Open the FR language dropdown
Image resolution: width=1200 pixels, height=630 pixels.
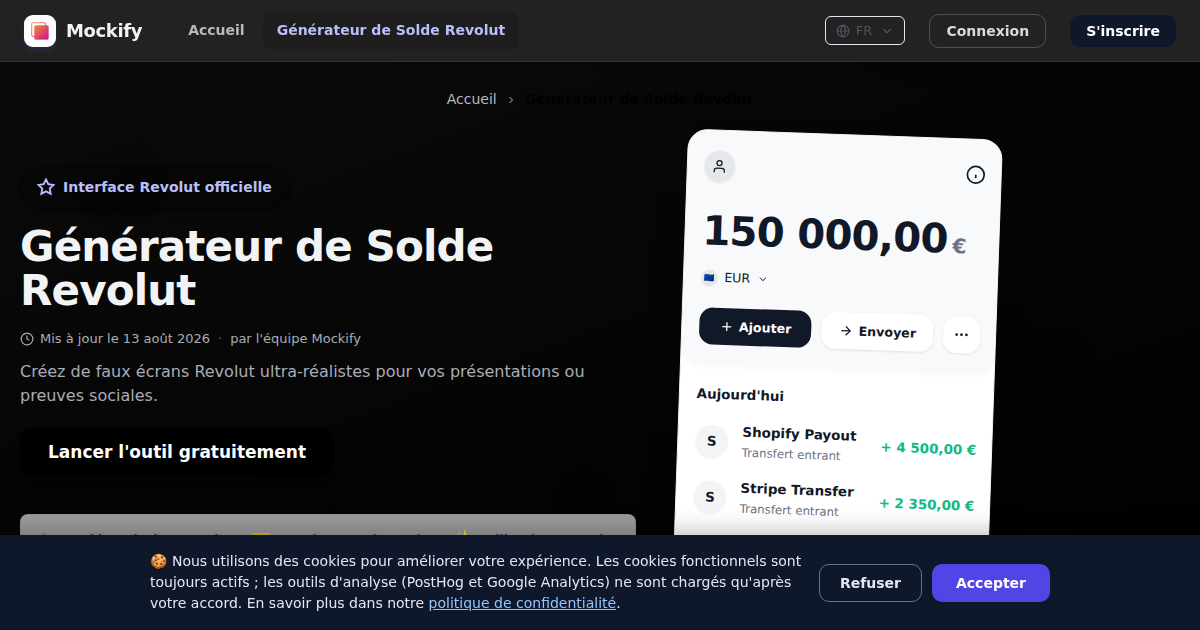865,31
